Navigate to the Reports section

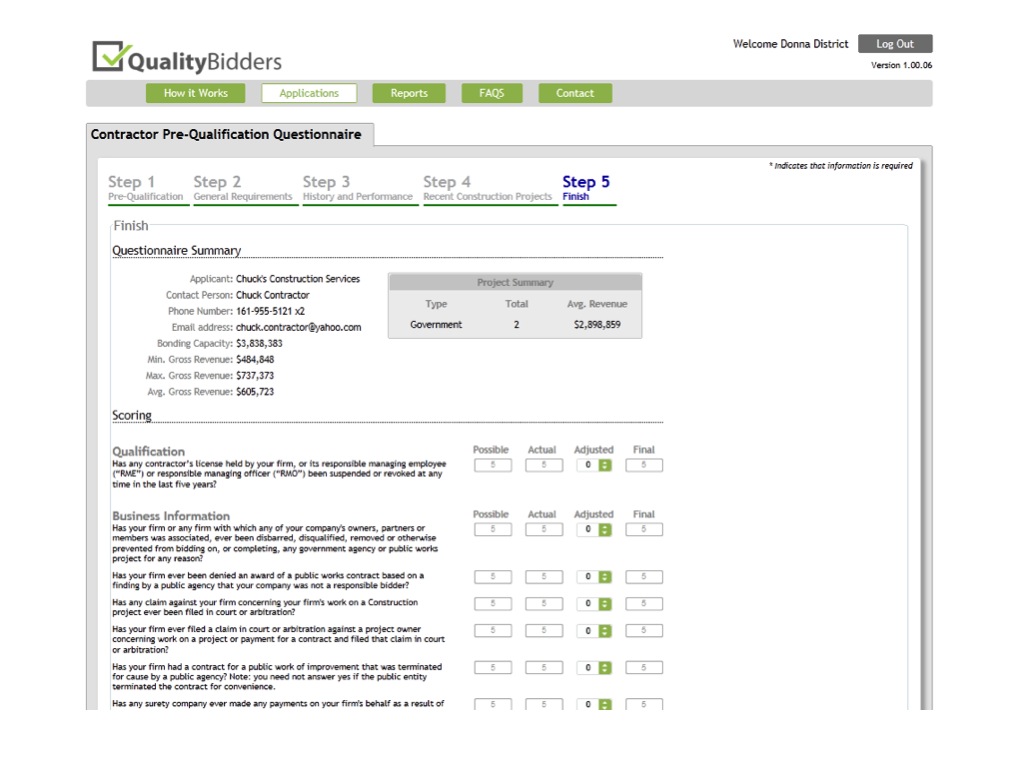pos(408,92)
